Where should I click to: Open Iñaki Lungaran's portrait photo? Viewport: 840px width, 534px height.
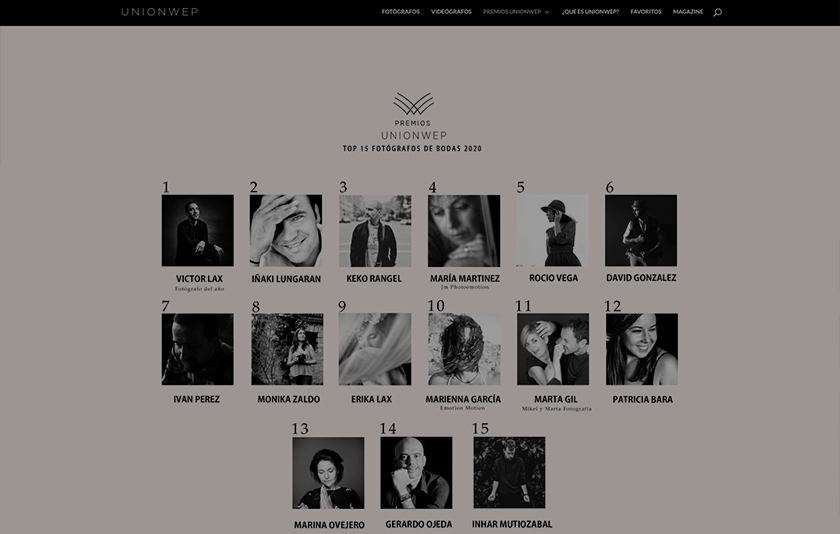(x=286, y=230)
